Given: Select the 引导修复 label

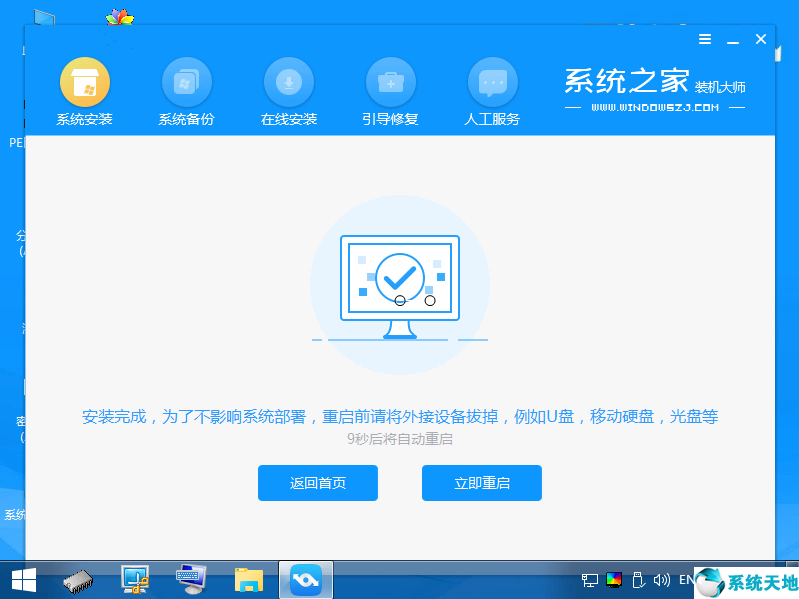Looking at the screenshot, I should [x=390, y=119].
